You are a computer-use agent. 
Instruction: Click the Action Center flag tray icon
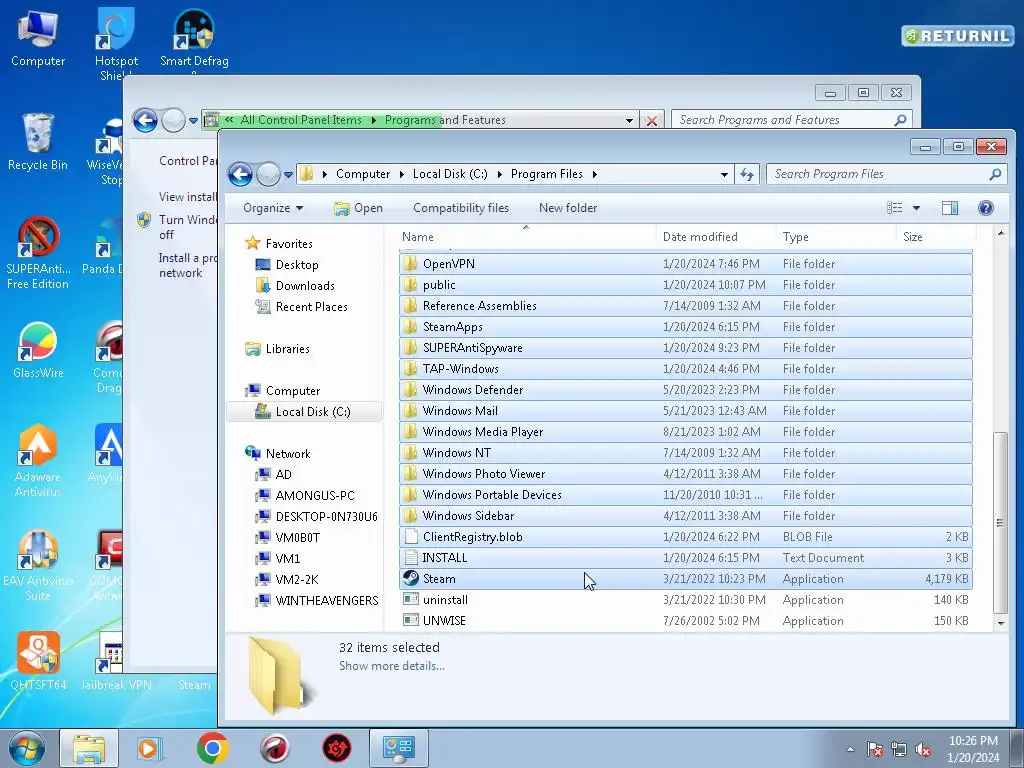[x=874, y=749]
